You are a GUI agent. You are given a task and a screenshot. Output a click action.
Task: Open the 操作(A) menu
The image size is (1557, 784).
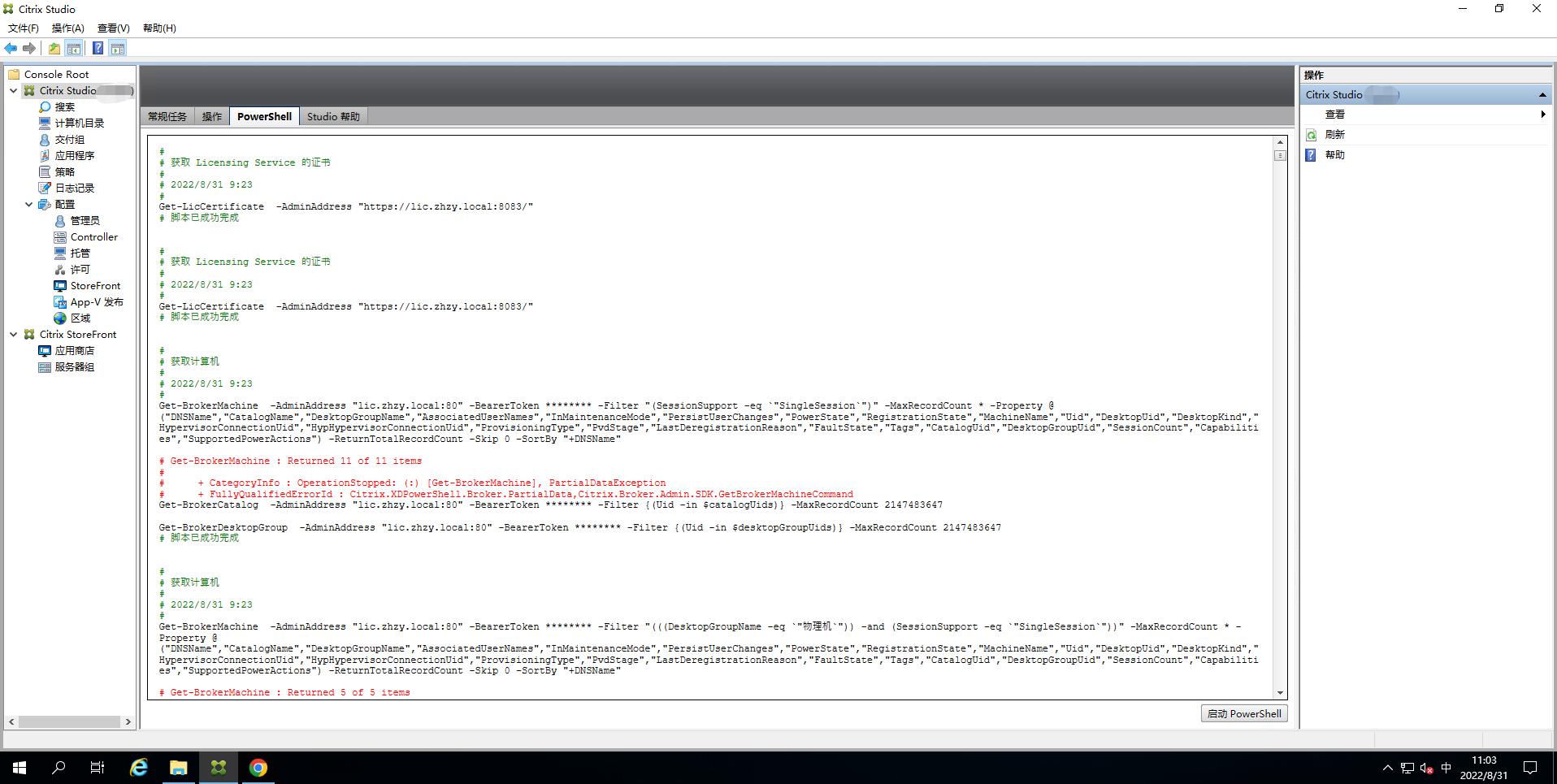point(68,28)
